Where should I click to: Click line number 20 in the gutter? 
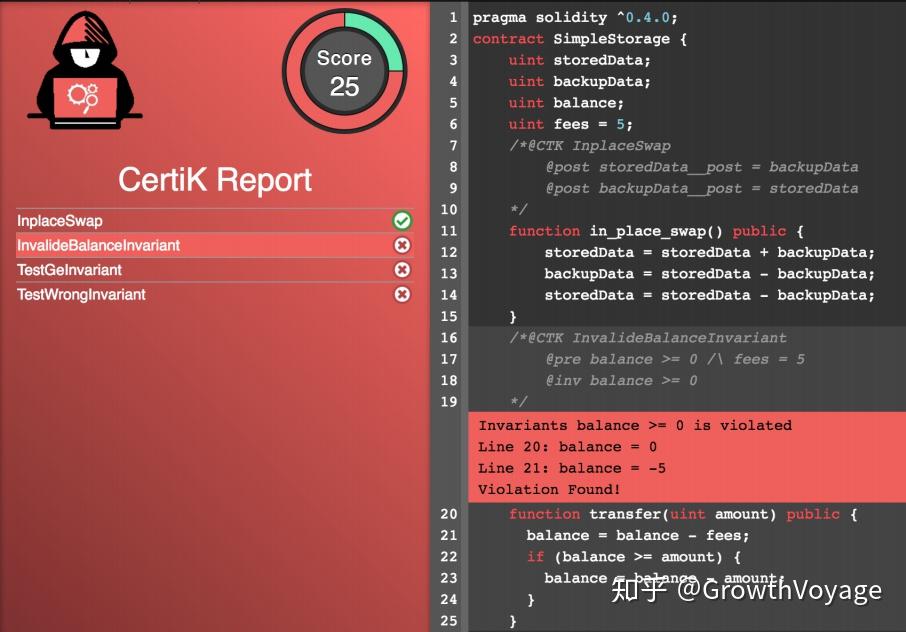click(449, 514)
